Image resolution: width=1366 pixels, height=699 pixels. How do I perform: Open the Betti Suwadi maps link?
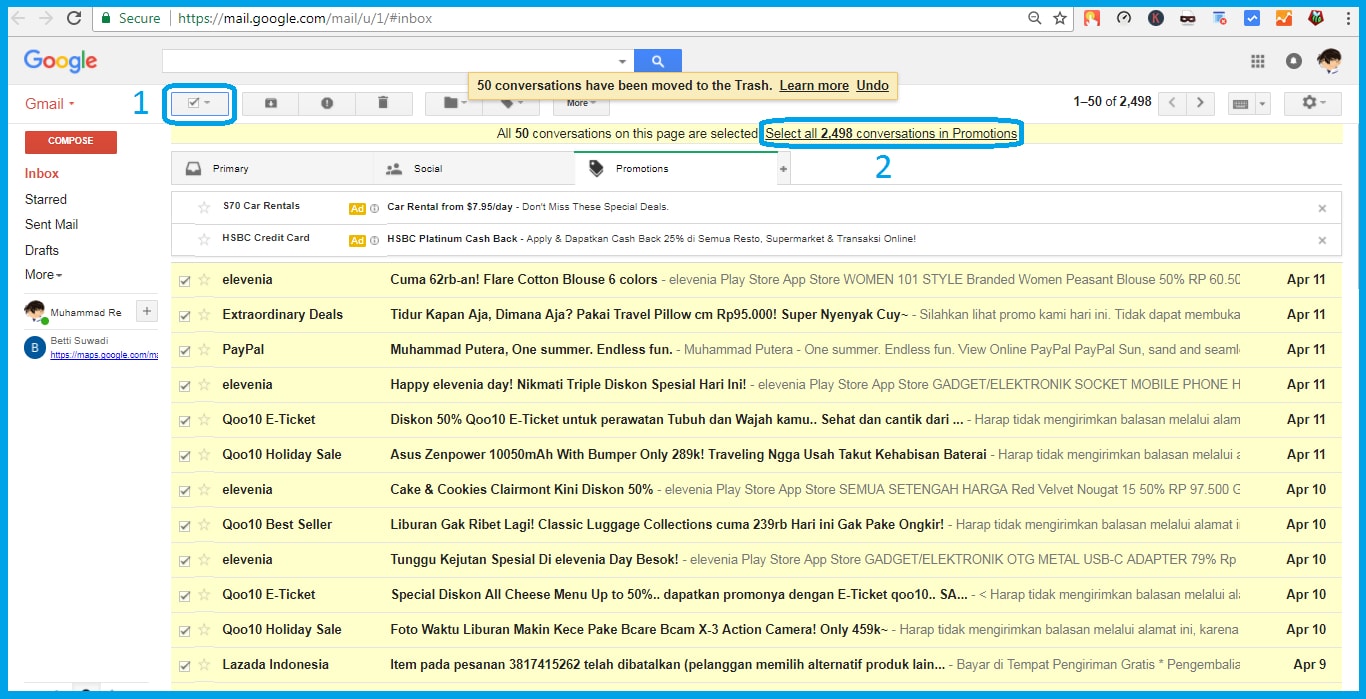point(104,355)
